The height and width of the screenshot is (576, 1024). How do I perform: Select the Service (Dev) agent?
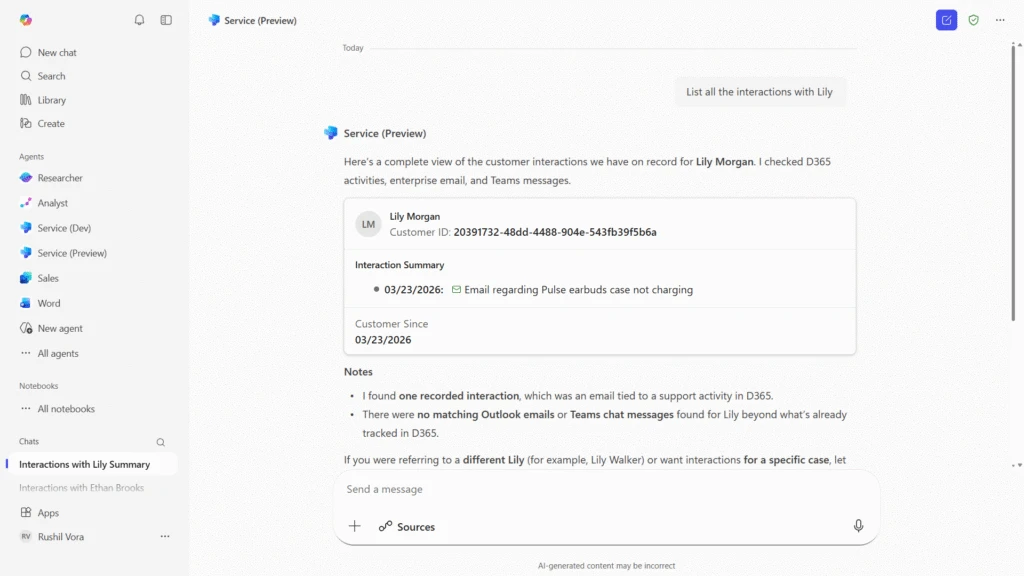coord(64,228)
